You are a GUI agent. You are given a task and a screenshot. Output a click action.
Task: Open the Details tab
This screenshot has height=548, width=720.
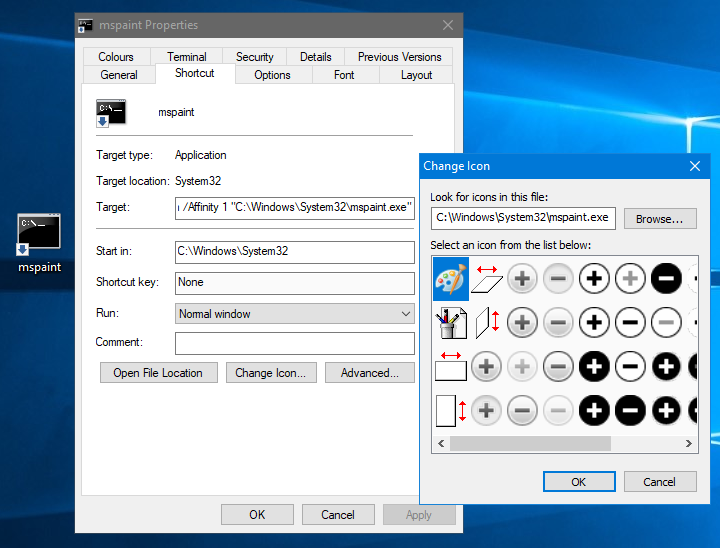316,57
